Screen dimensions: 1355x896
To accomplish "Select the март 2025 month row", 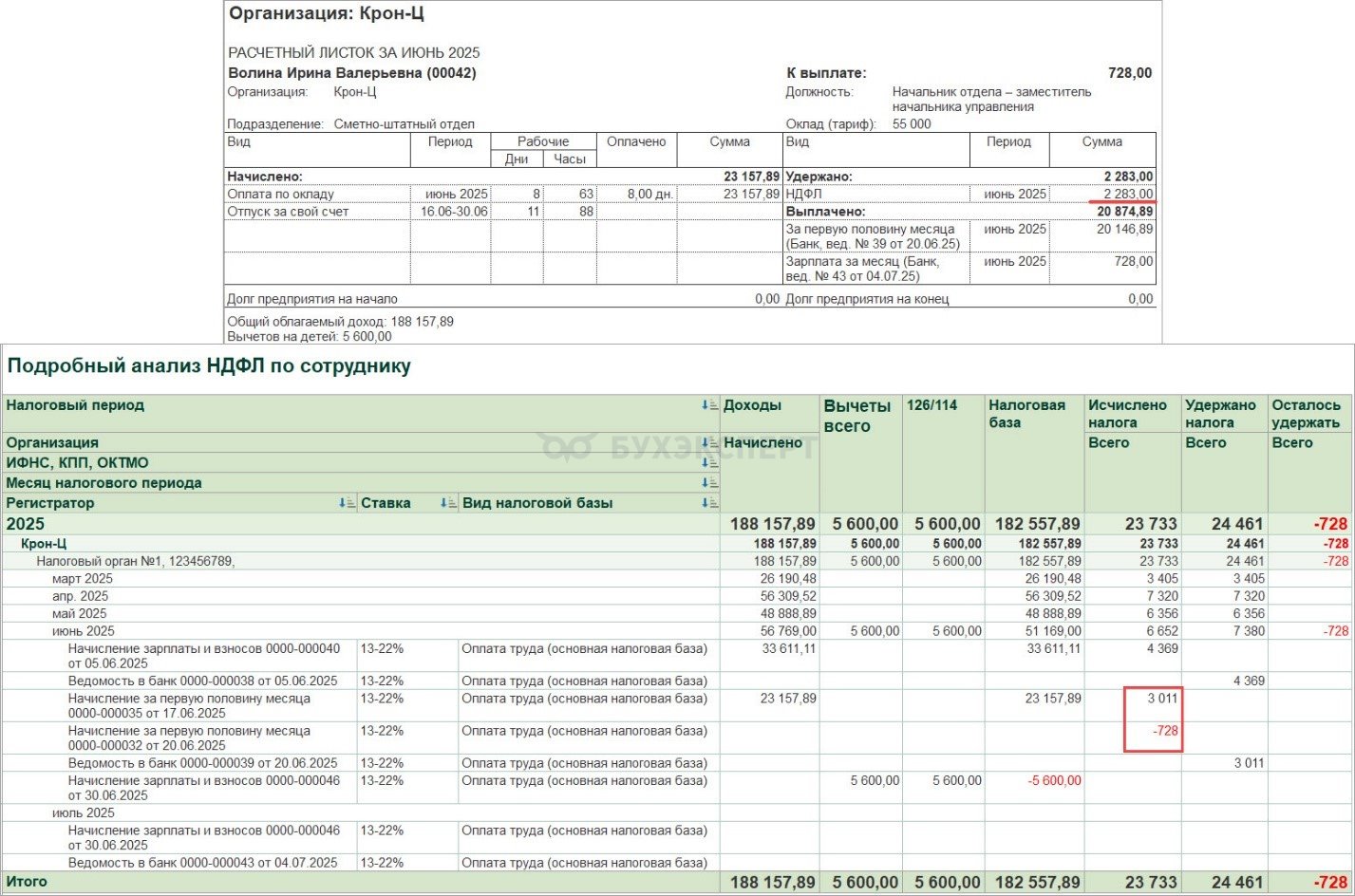I will point(678,579).
